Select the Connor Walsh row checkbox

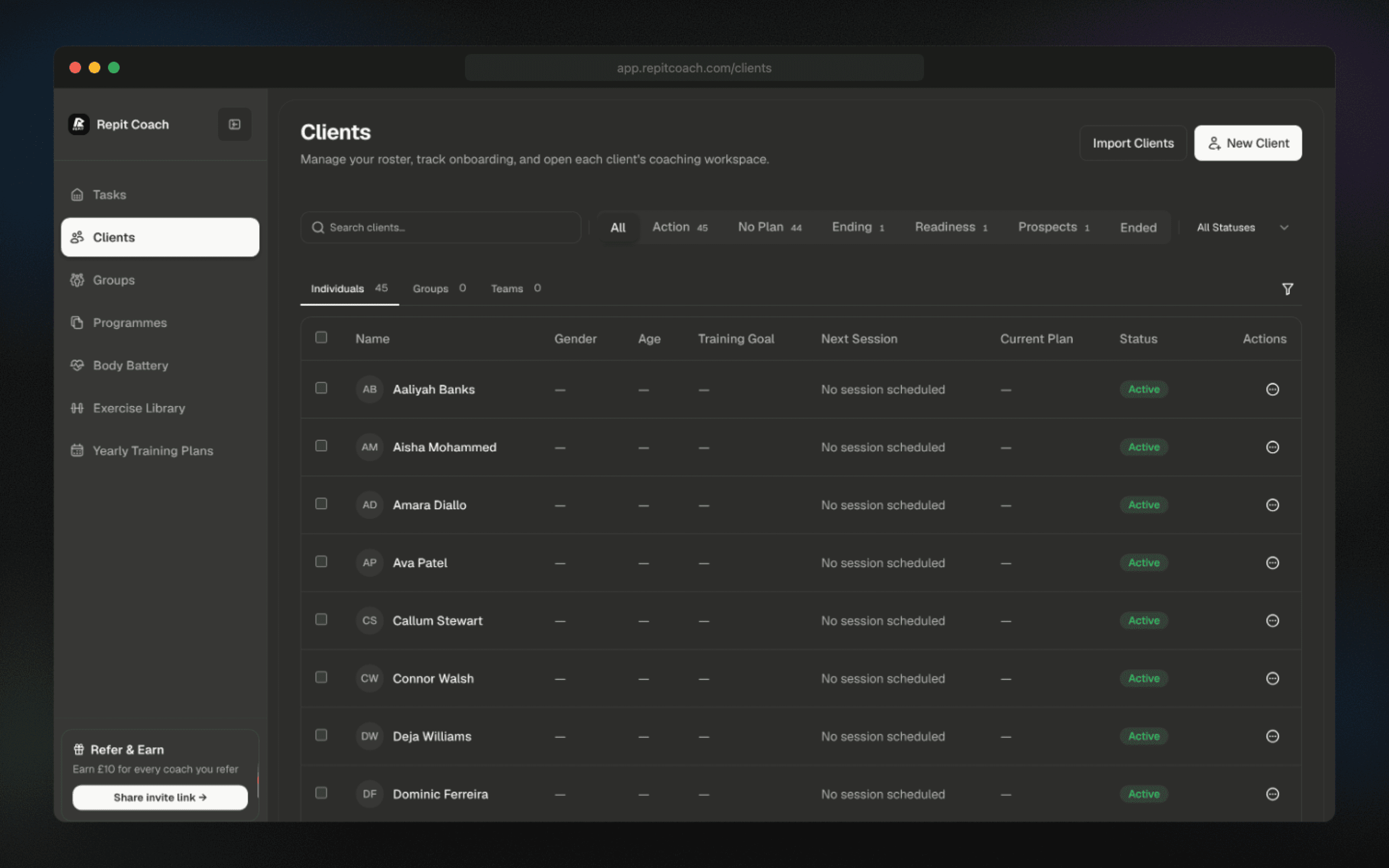point(321,678)
